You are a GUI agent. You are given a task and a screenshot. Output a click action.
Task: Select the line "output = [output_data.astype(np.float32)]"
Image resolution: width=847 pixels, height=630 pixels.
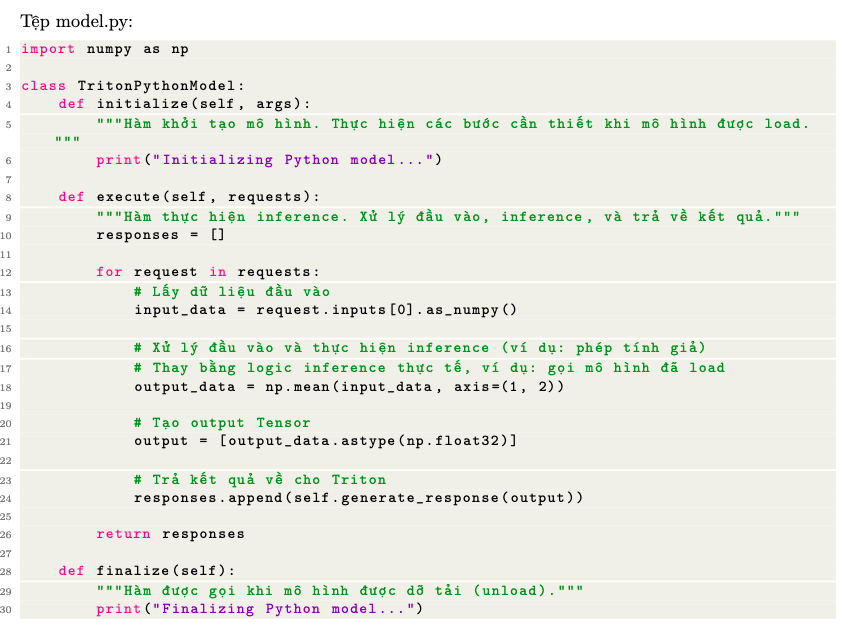pos(326,441)
